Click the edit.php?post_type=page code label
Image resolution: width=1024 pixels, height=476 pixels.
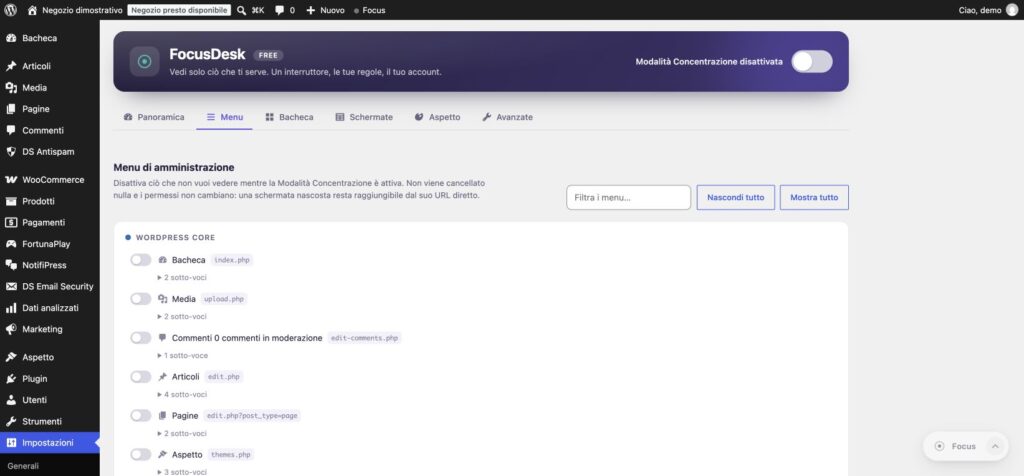[x=252, y=416]
